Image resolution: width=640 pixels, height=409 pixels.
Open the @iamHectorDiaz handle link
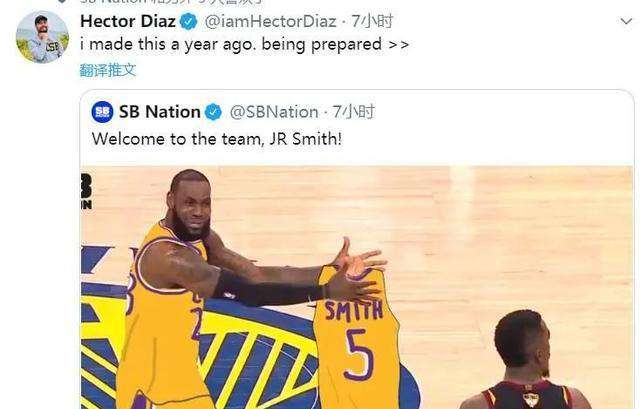pos(270,21)
